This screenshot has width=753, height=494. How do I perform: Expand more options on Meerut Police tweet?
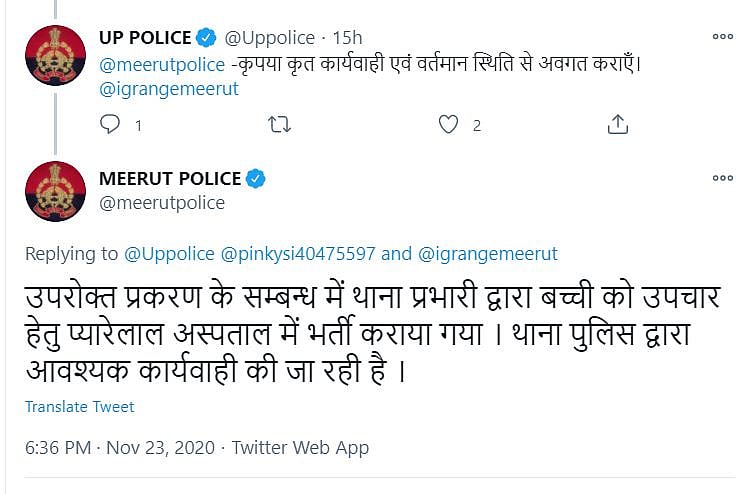pos(722,179)
